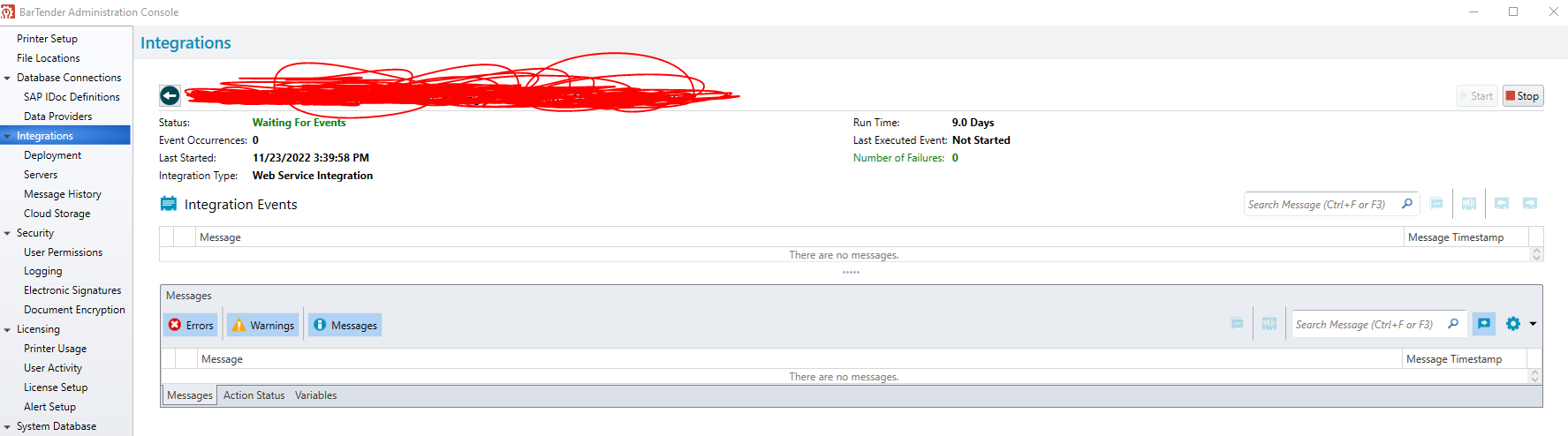Click message details icon in Messages panel
The width and height of the screenshot is (1568, 436).
[1237, 324]
